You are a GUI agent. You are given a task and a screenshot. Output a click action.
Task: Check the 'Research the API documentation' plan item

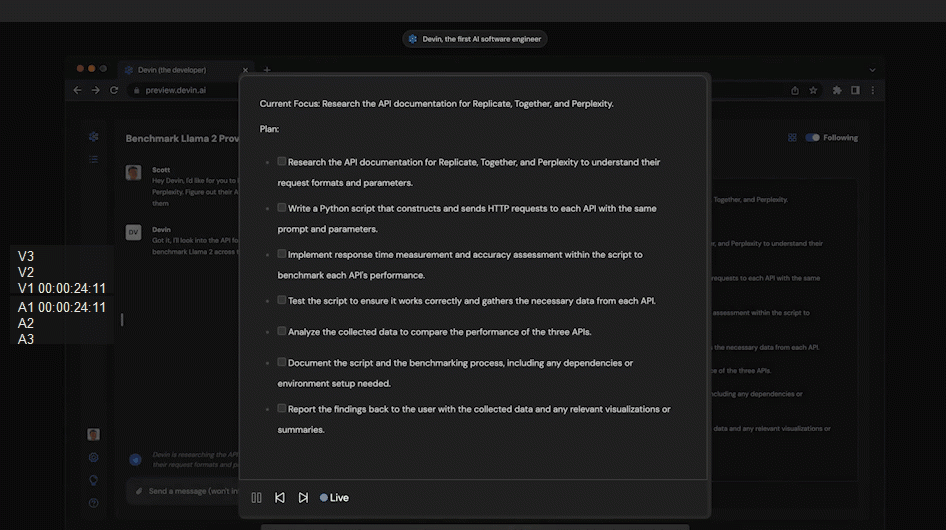click(282, 161)
